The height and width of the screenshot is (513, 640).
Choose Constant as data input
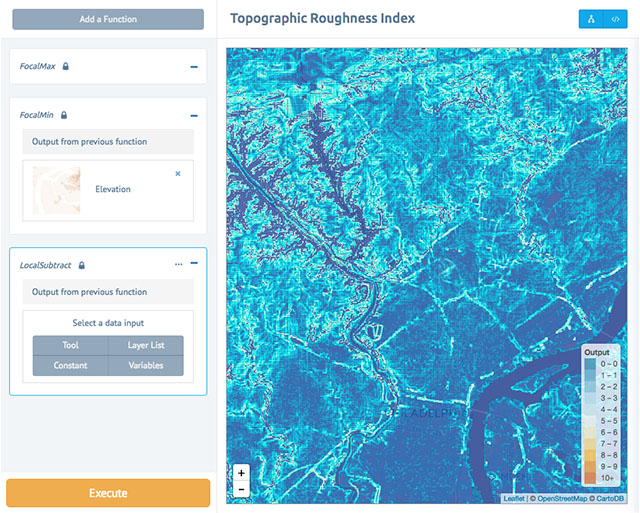pyautogui.click(x=70, y=366)
